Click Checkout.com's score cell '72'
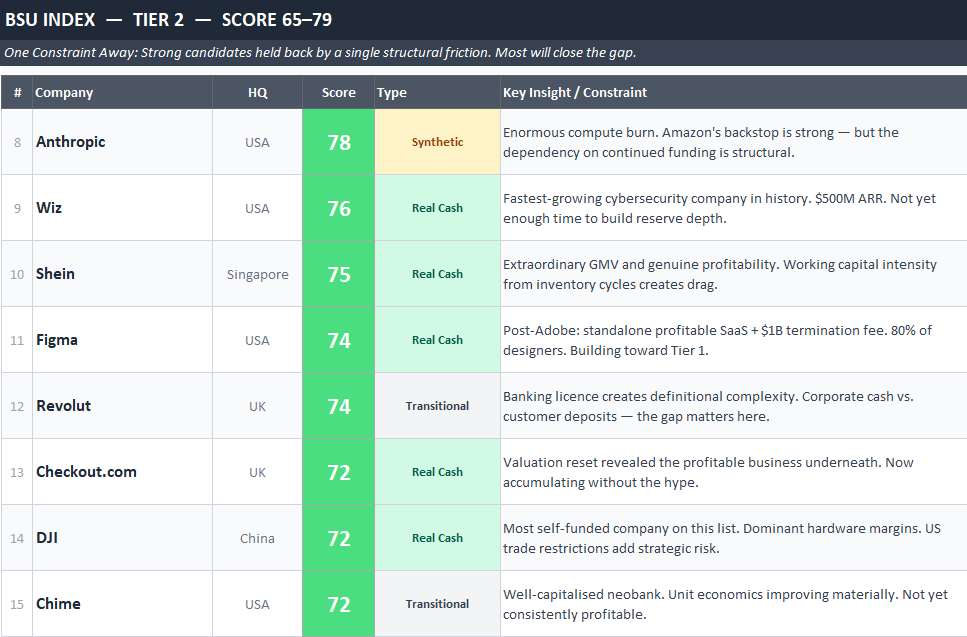967x637 pixels. pyautogui.click(x=339, y=472)
